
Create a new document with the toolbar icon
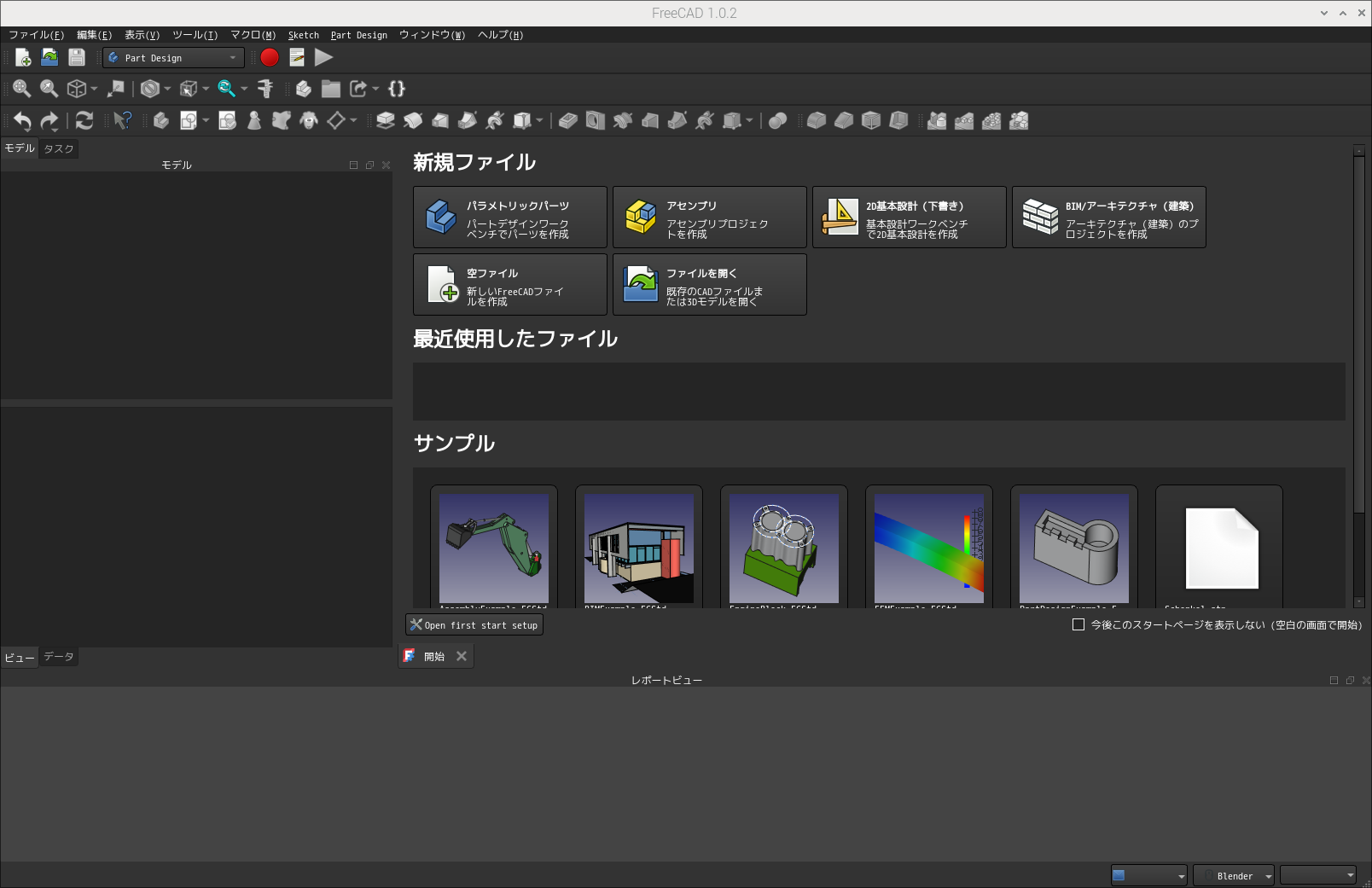coord(23,57)
